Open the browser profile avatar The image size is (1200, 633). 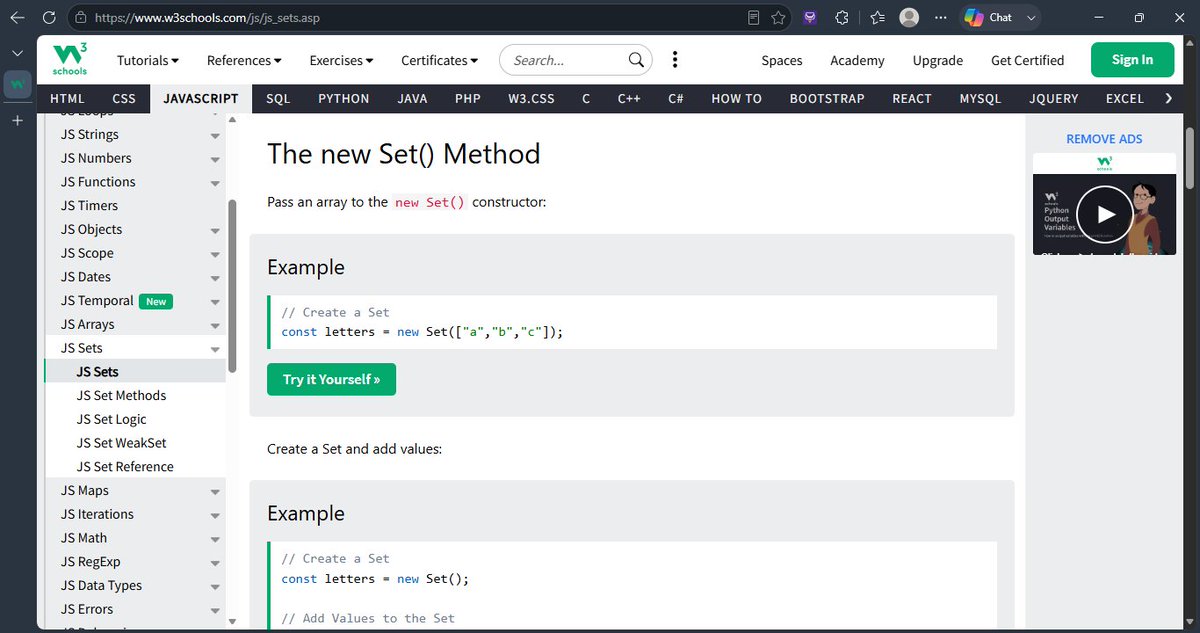[x=909, y=18]
